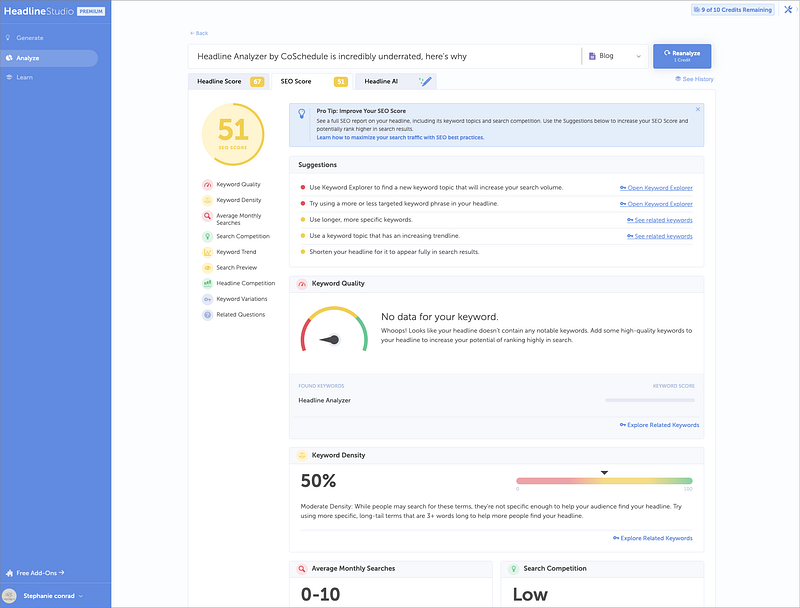
Task: Click the Keyword Quality gauge icon in sidebar
Action: 207,185
